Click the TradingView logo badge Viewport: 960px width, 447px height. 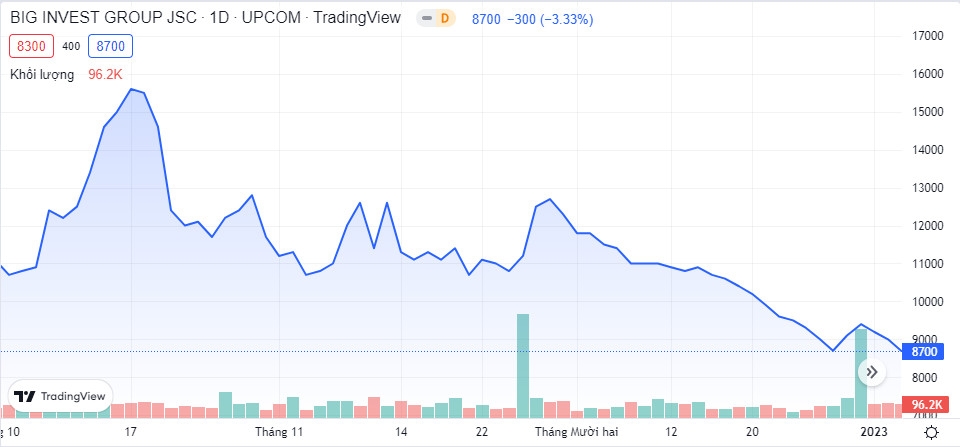62,396
